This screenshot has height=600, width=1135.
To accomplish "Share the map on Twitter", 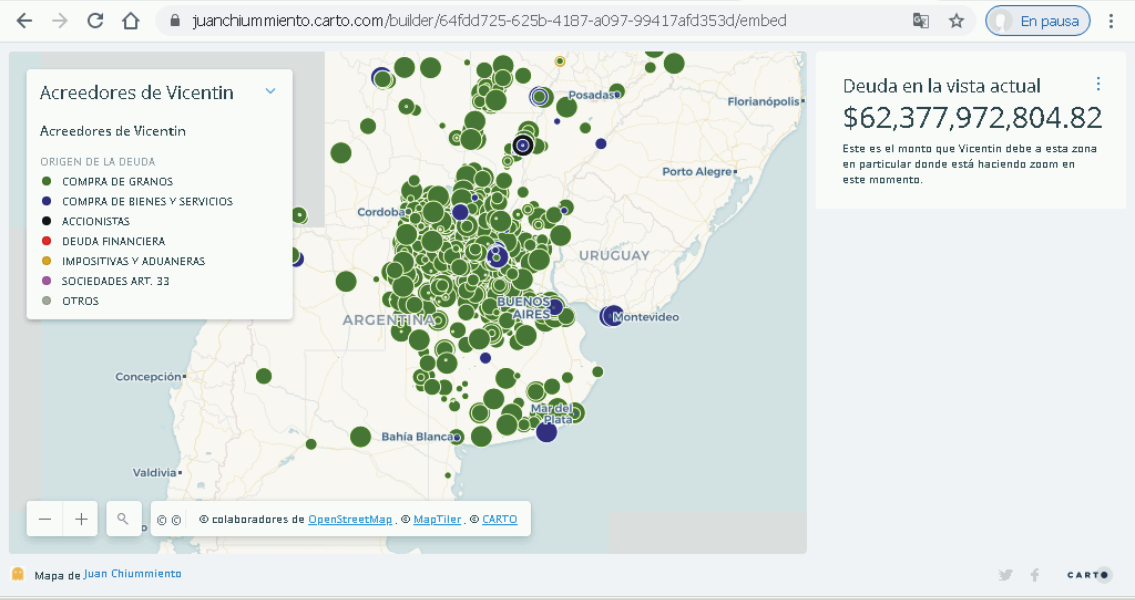I will pos(1005,575).
